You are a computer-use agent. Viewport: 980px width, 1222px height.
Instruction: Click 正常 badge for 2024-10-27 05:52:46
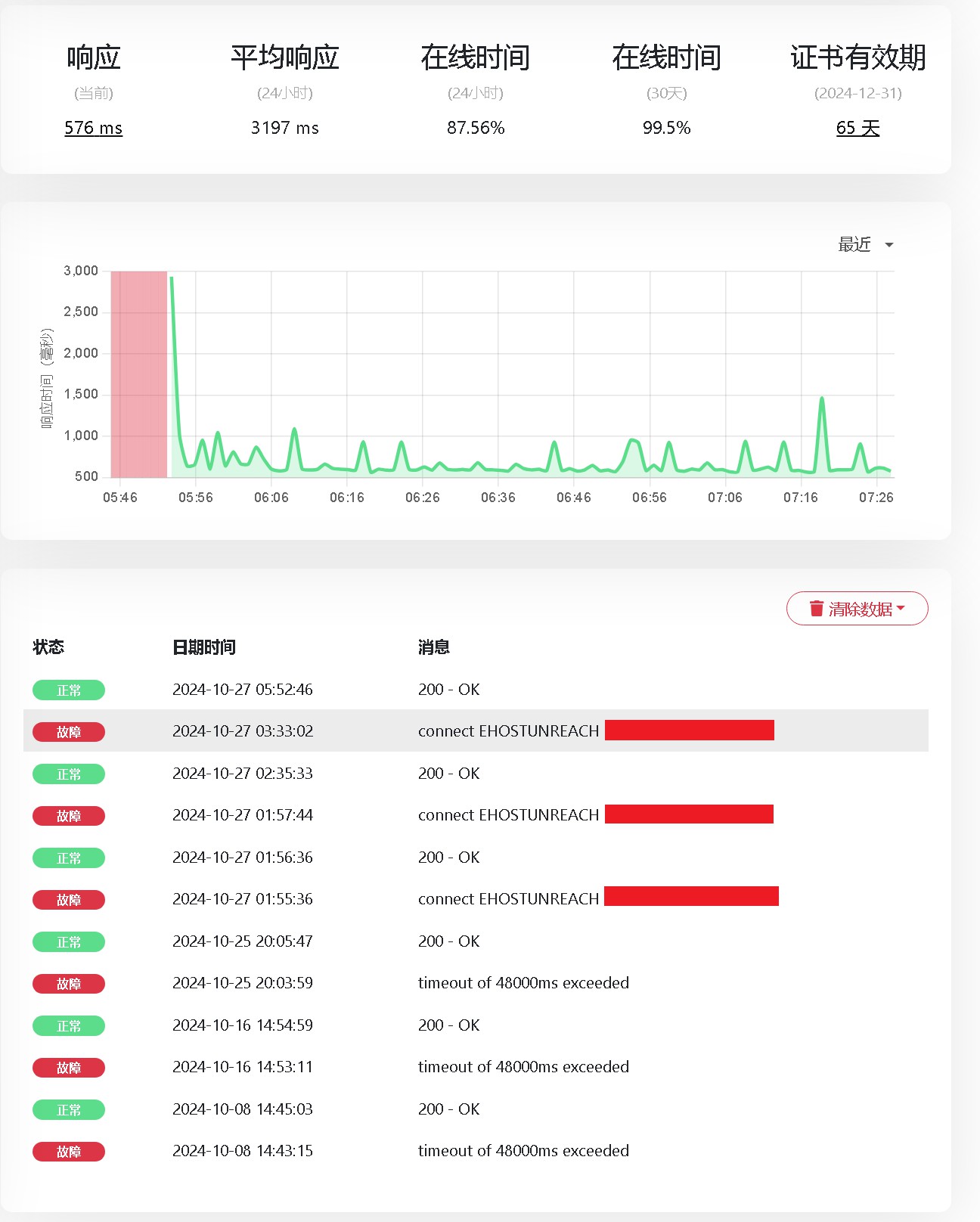(x=69, y=690)
